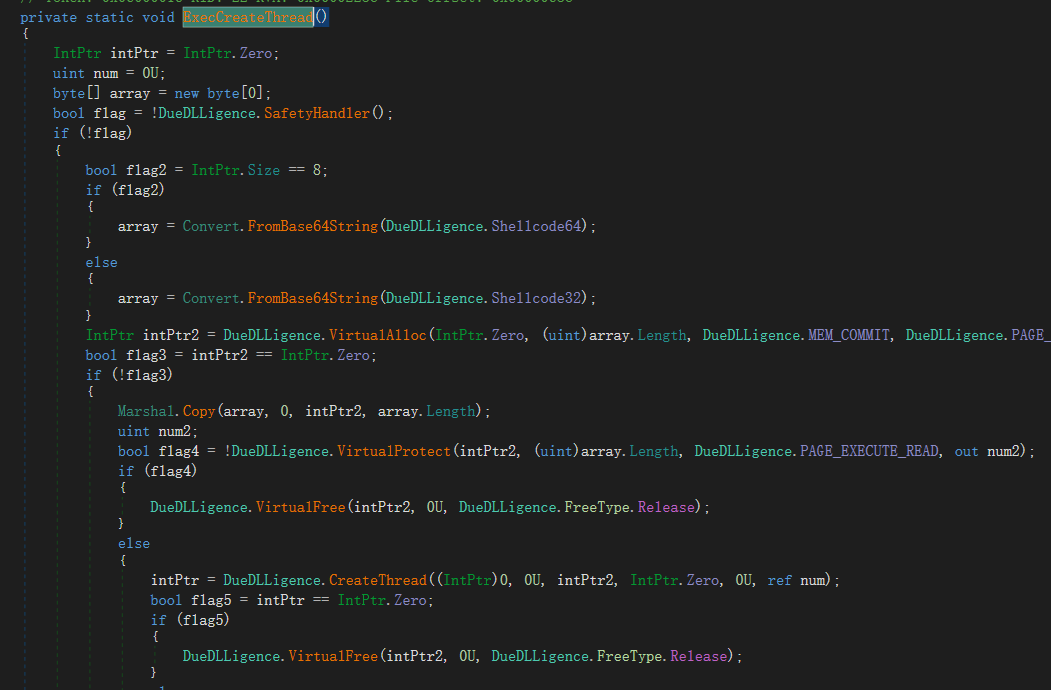
Task: Click the '0U' literal in 'uint num = 0U'
Action: coord(150,73)
